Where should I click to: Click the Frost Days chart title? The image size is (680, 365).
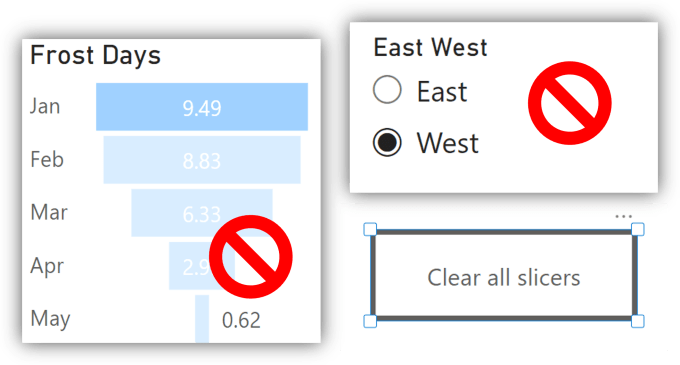pyautogui.click(x=95, y=56)
